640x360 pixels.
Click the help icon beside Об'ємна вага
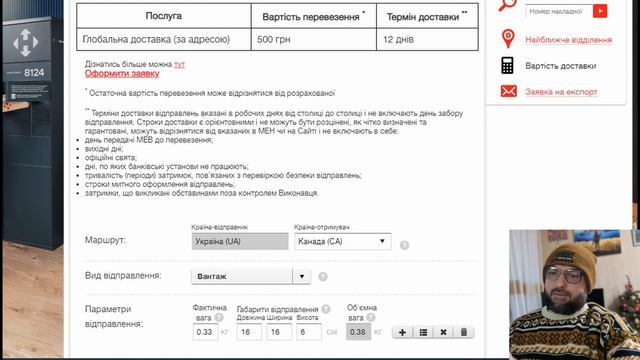click(x=371, y=317)
